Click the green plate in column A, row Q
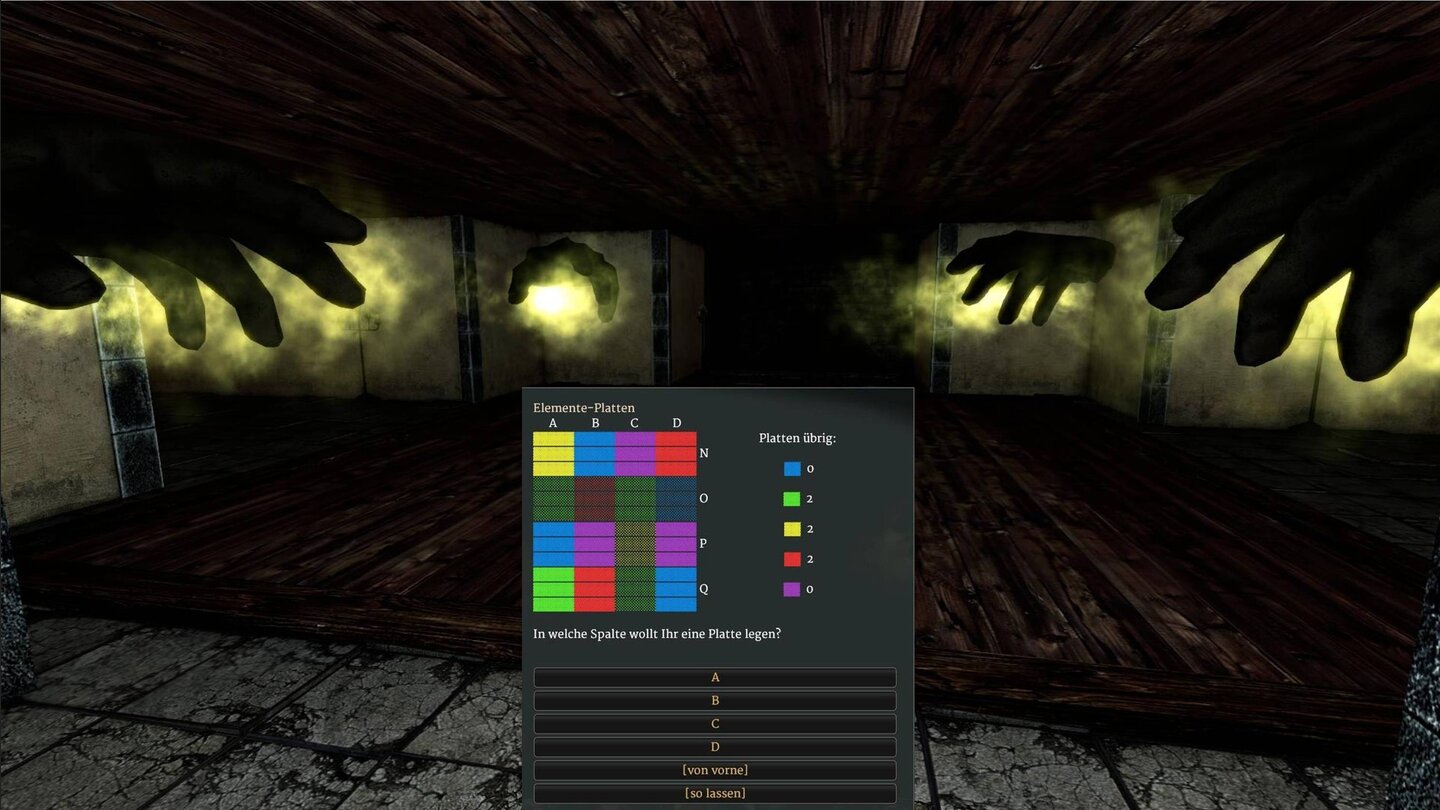The height and width of the screenshot is (810, 1440). tap(553, 589)
